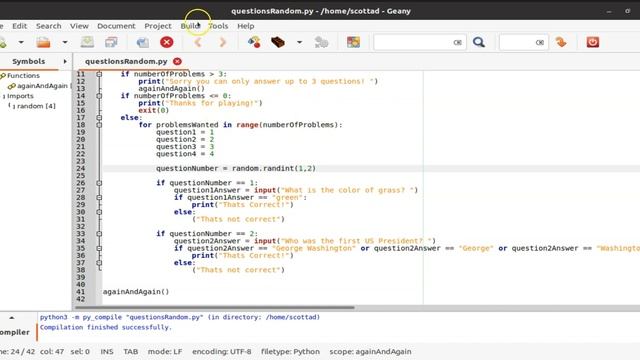This screenshot has height=360, width=640.
Task: Collapse the code fold at line 26
Action: [x=99, y=183]
